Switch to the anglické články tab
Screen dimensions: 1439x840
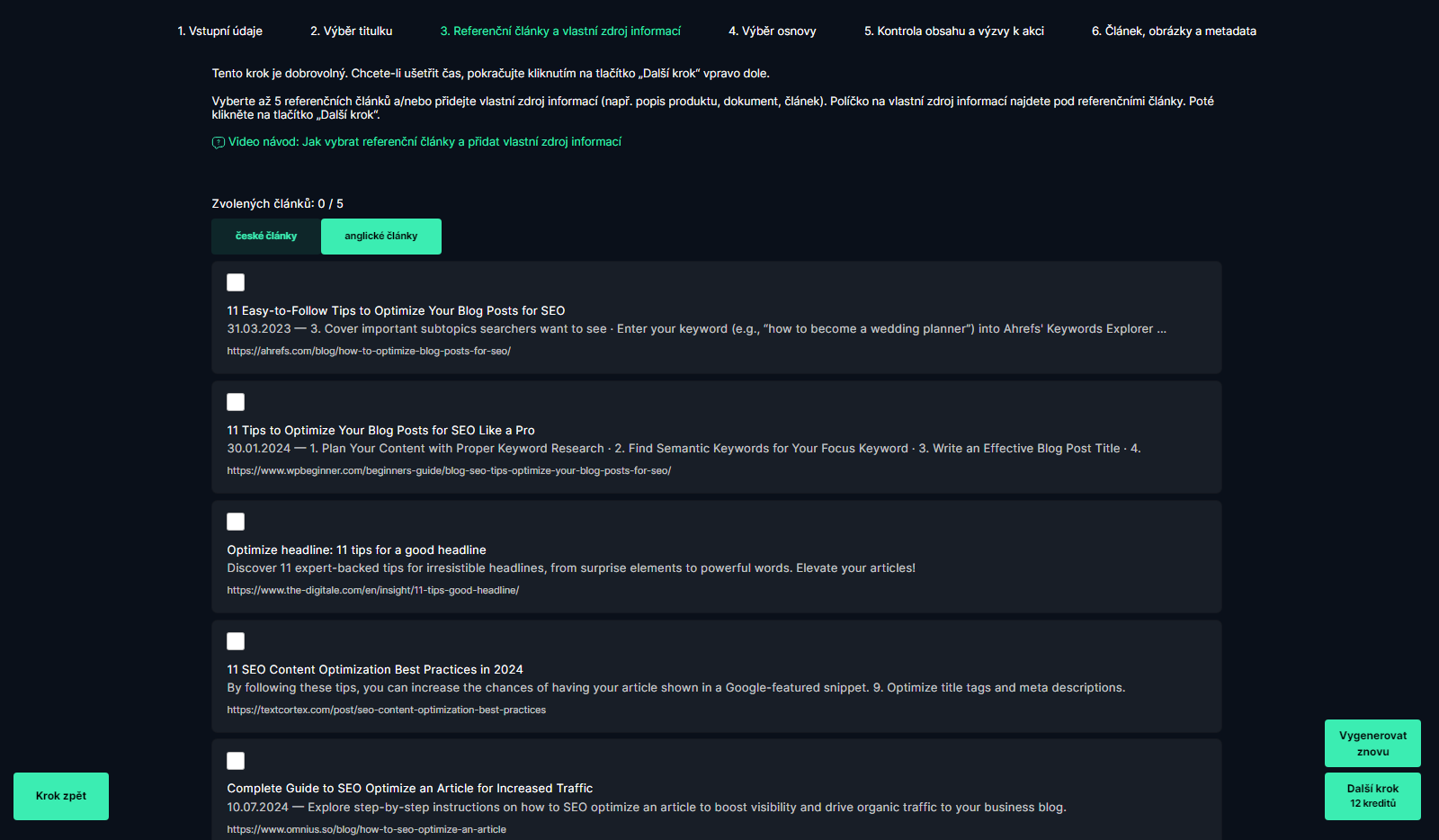click(381, 237)
